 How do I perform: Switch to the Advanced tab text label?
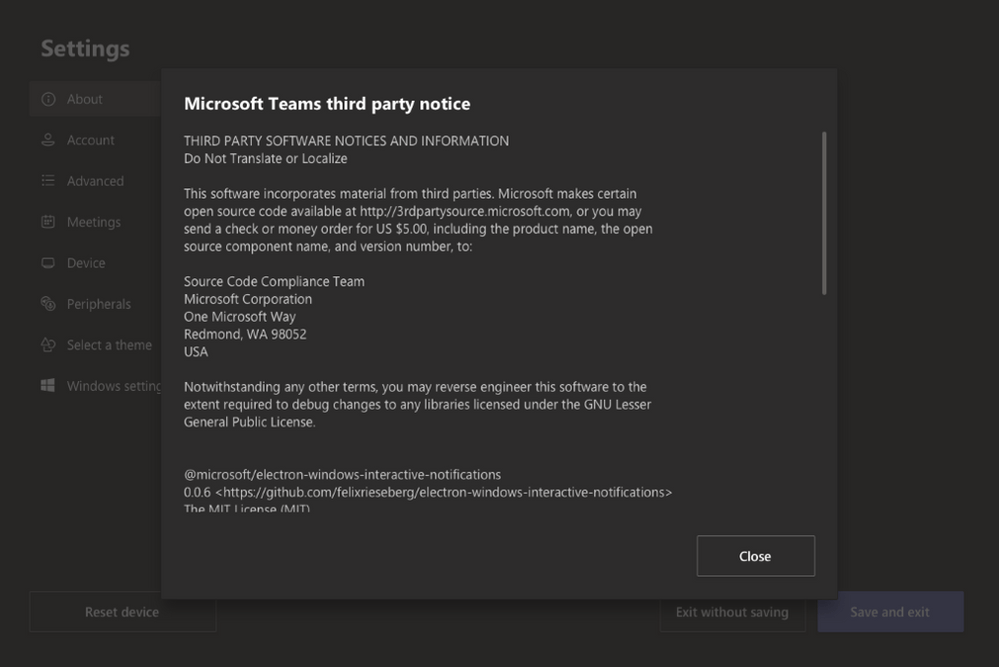pyautogui.click(x=95, y=181)
